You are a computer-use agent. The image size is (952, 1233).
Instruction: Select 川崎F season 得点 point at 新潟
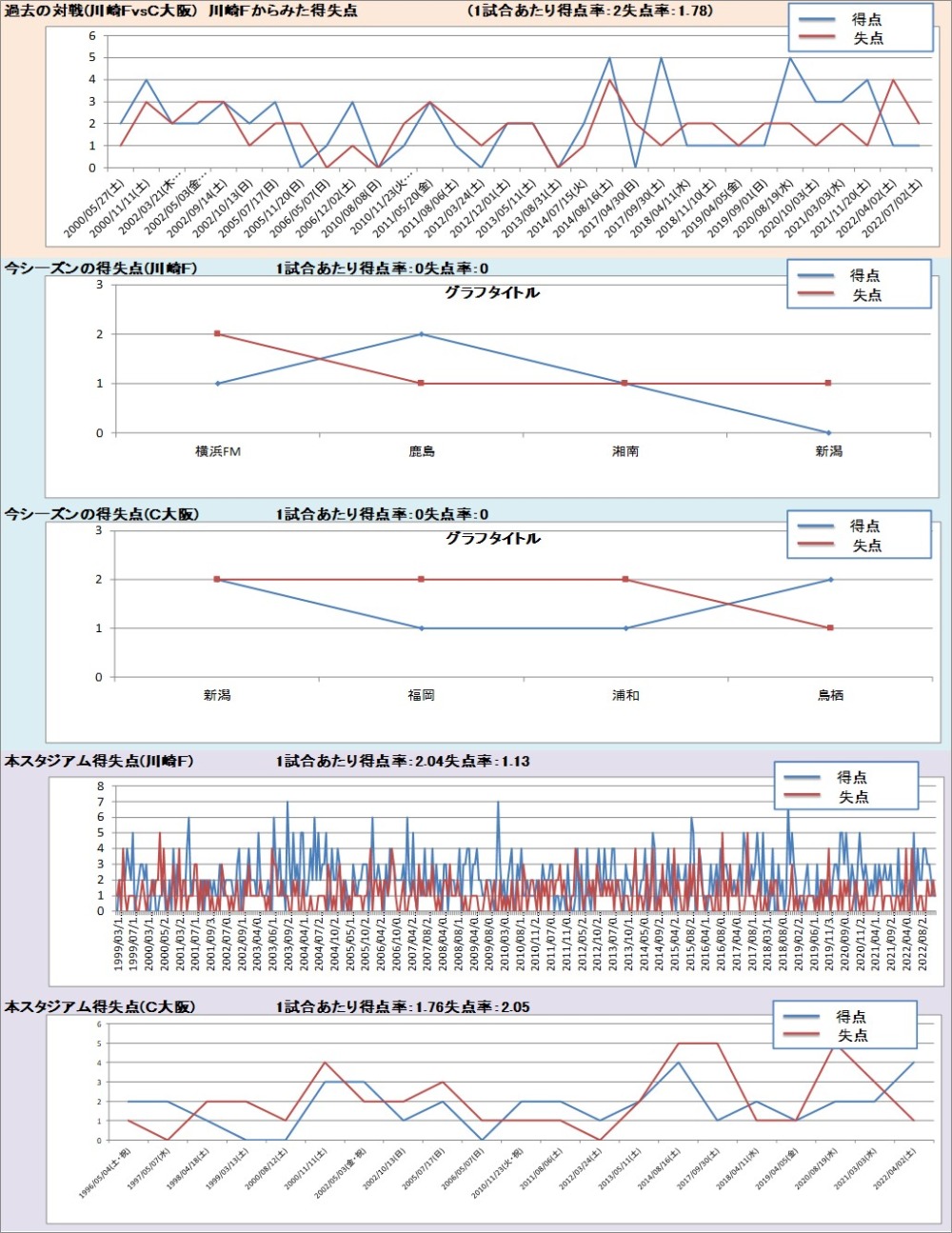click(829, 433)
